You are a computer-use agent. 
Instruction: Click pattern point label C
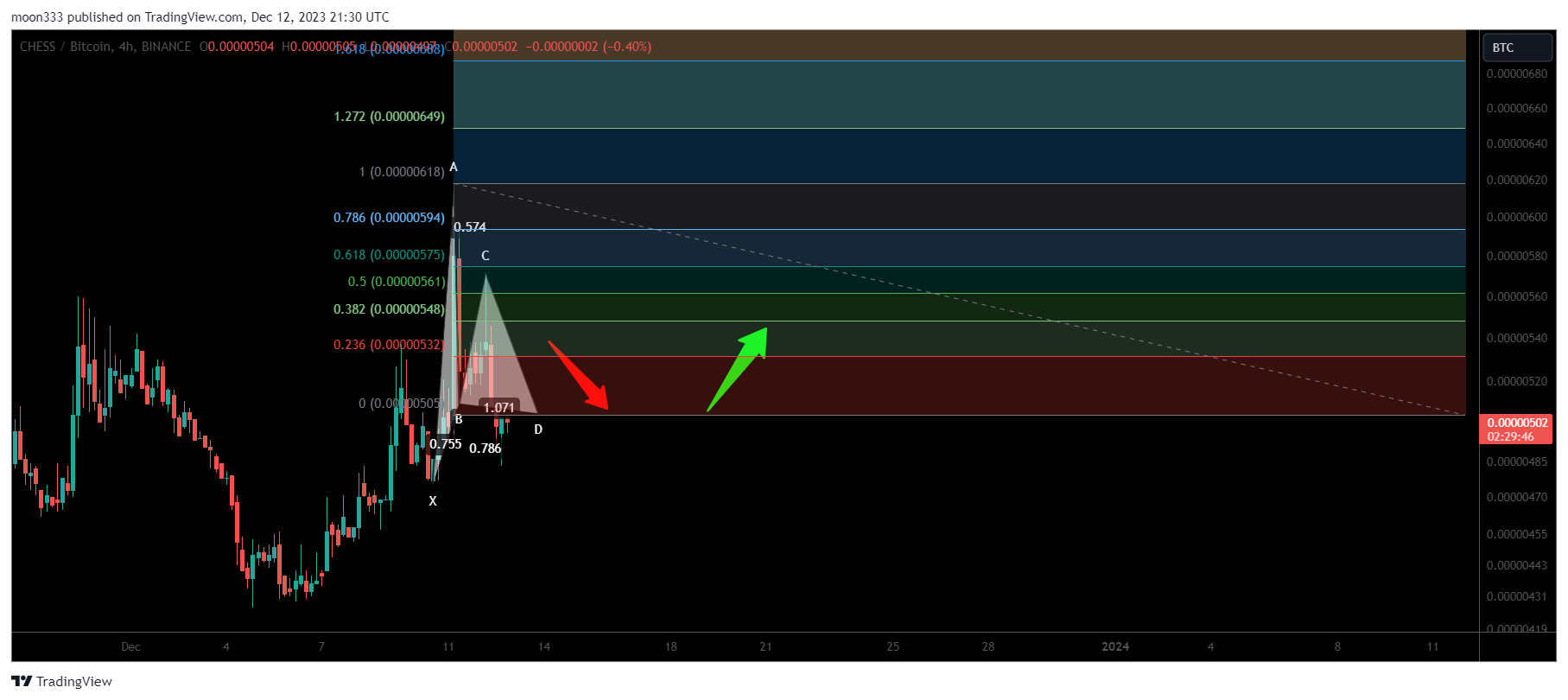pos(486,256)
